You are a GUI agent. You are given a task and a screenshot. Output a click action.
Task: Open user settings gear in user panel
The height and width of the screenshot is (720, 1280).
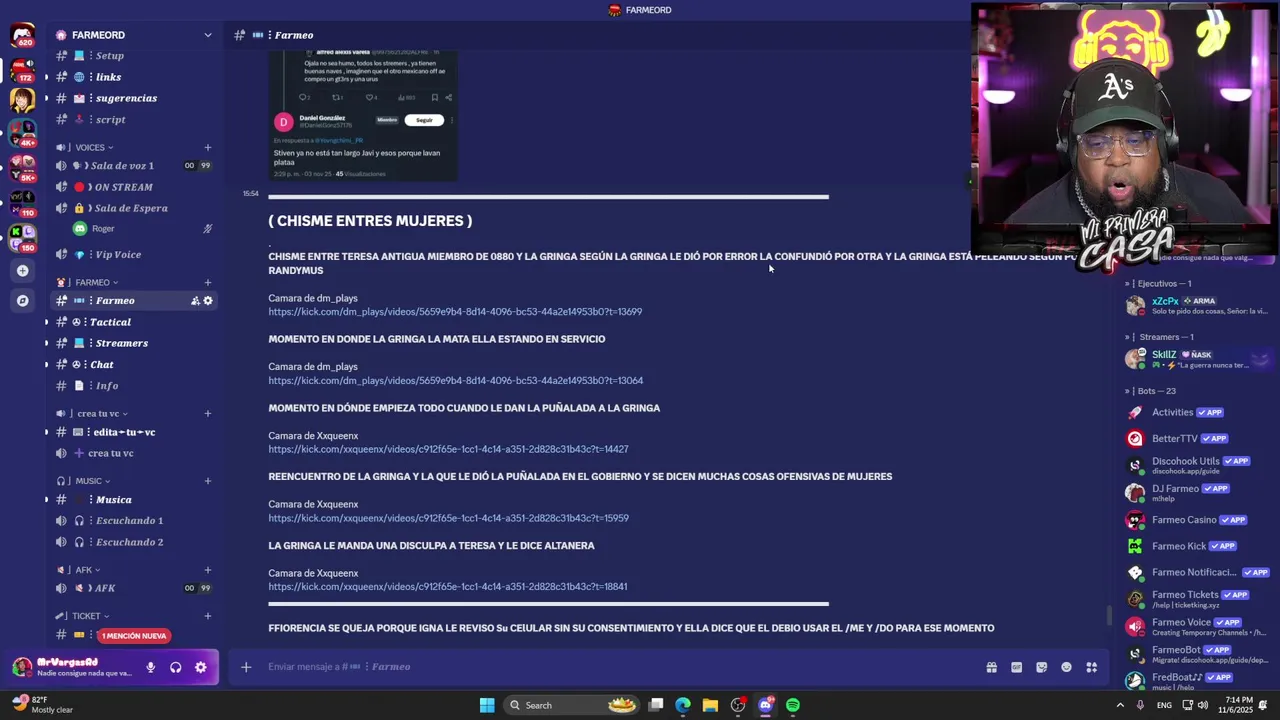pos(200,667)
